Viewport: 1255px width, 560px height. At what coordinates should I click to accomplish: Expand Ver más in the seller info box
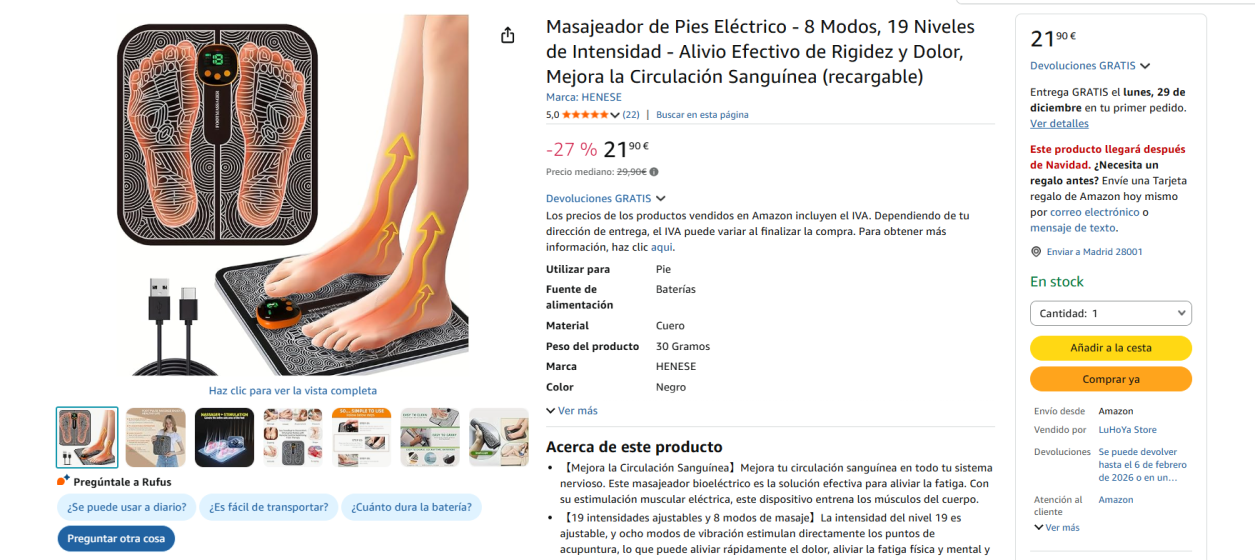1057,528
